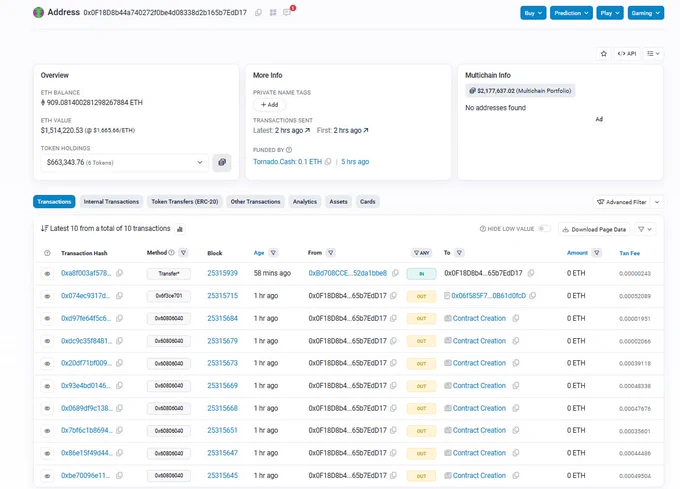Open the QR code icon beside address
Image resolution: width=680 pixels, height=489 pixels.
(x=273, y=13)
